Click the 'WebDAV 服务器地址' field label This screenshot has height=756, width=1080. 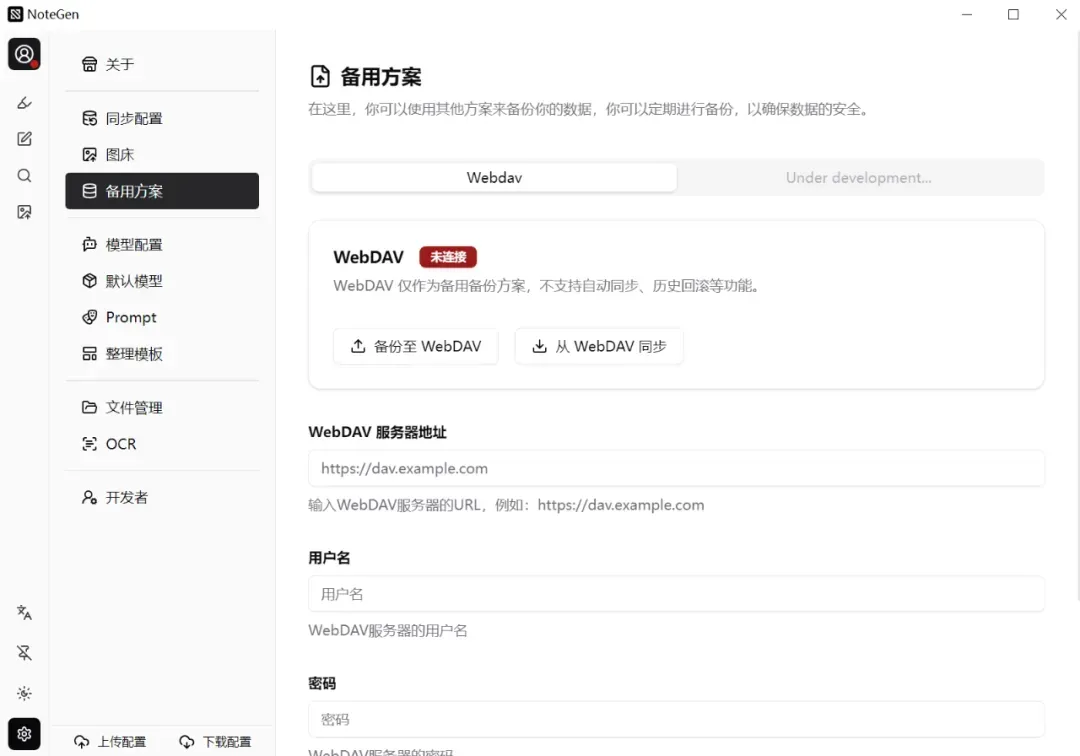pyautogui.click(x=377, y=432)
